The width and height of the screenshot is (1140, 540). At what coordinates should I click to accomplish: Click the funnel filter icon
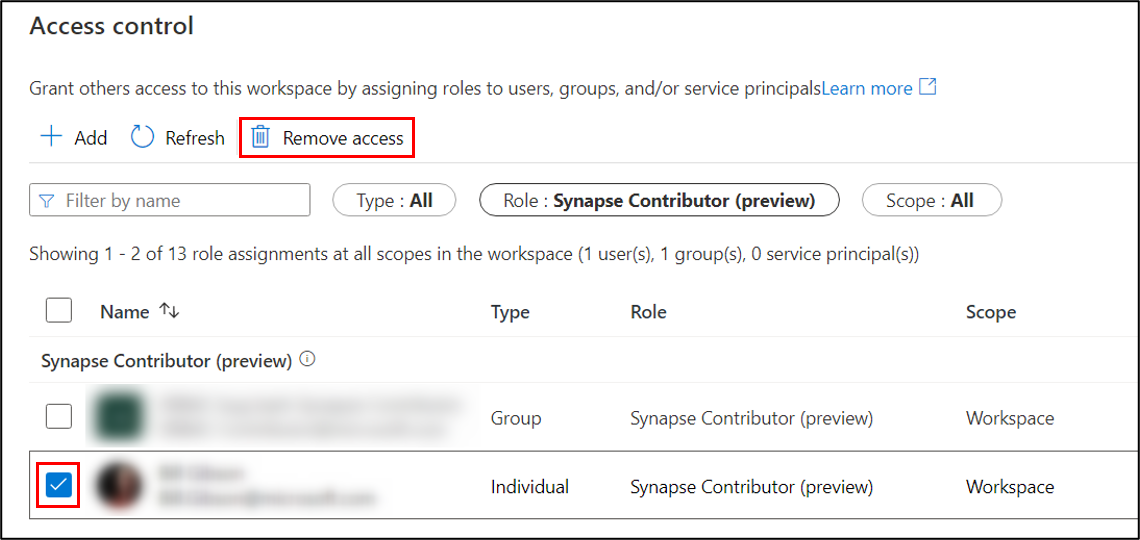pos(47,200)
